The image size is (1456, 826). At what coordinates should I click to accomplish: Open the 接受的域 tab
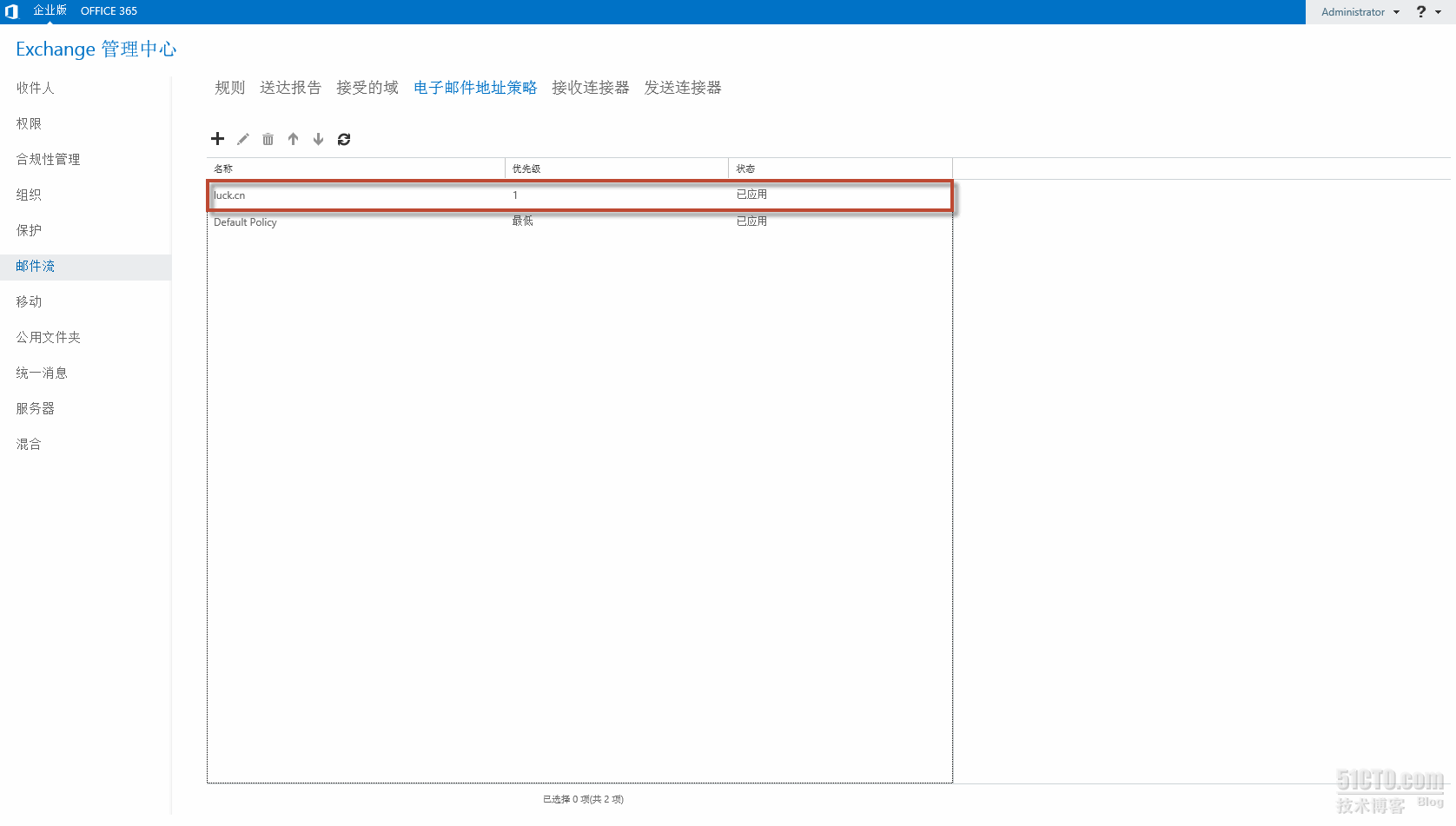[367, 88]
